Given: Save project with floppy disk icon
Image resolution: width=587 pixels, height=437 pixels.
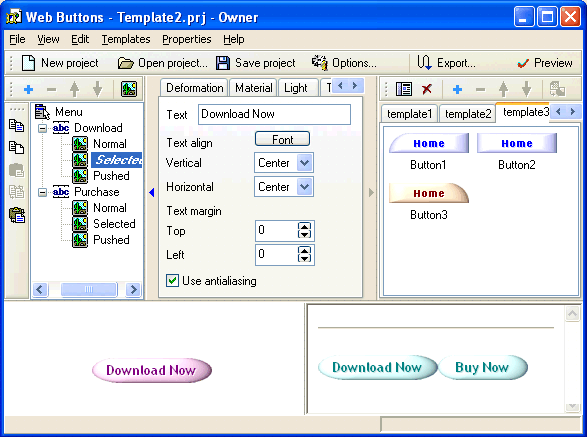Looking at the screenshot, I should click(x=223, y=63).
